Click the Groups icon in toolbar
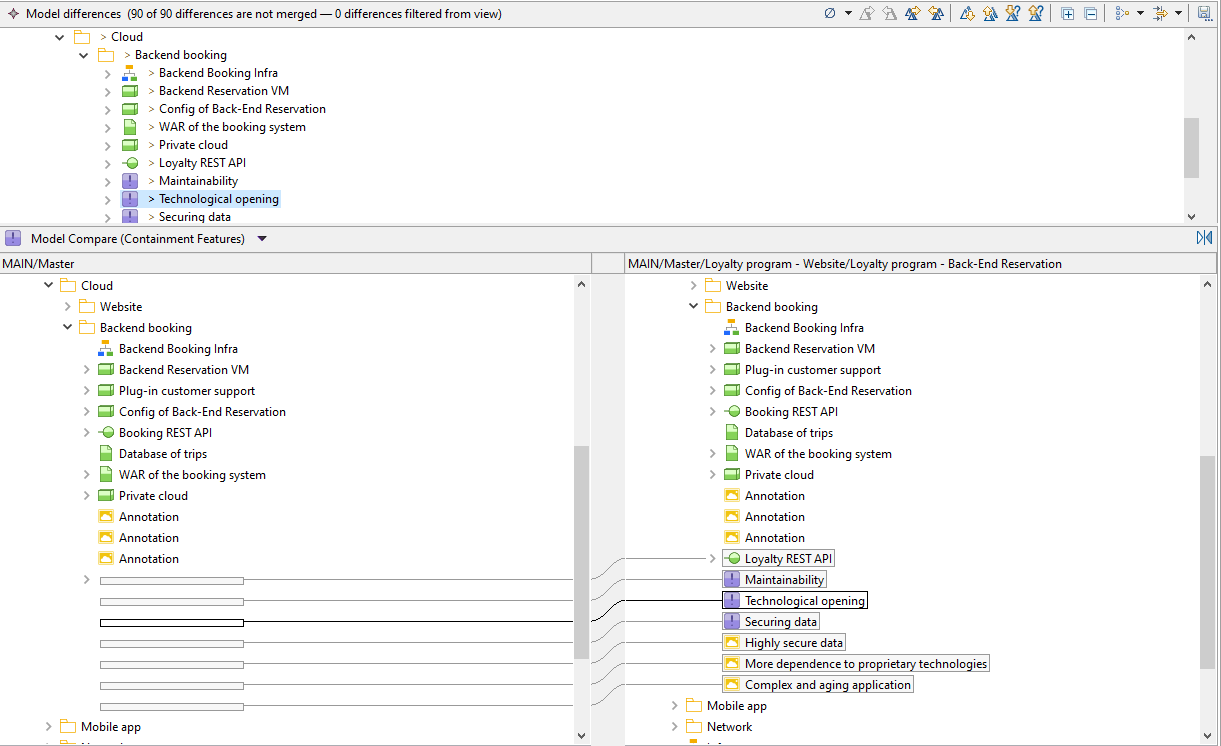The image size is (1221, 746). pyautogui.click(x=1122, y=14)
